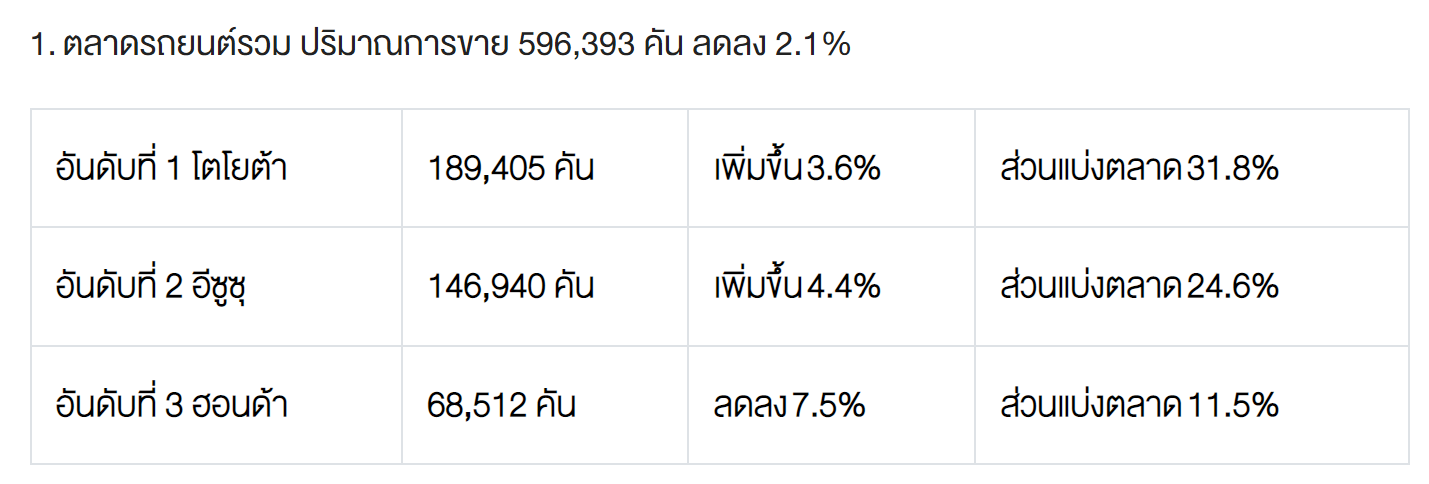
Task: Click the Toyota brand name โตโยต้า
Action: coord(241,169)
